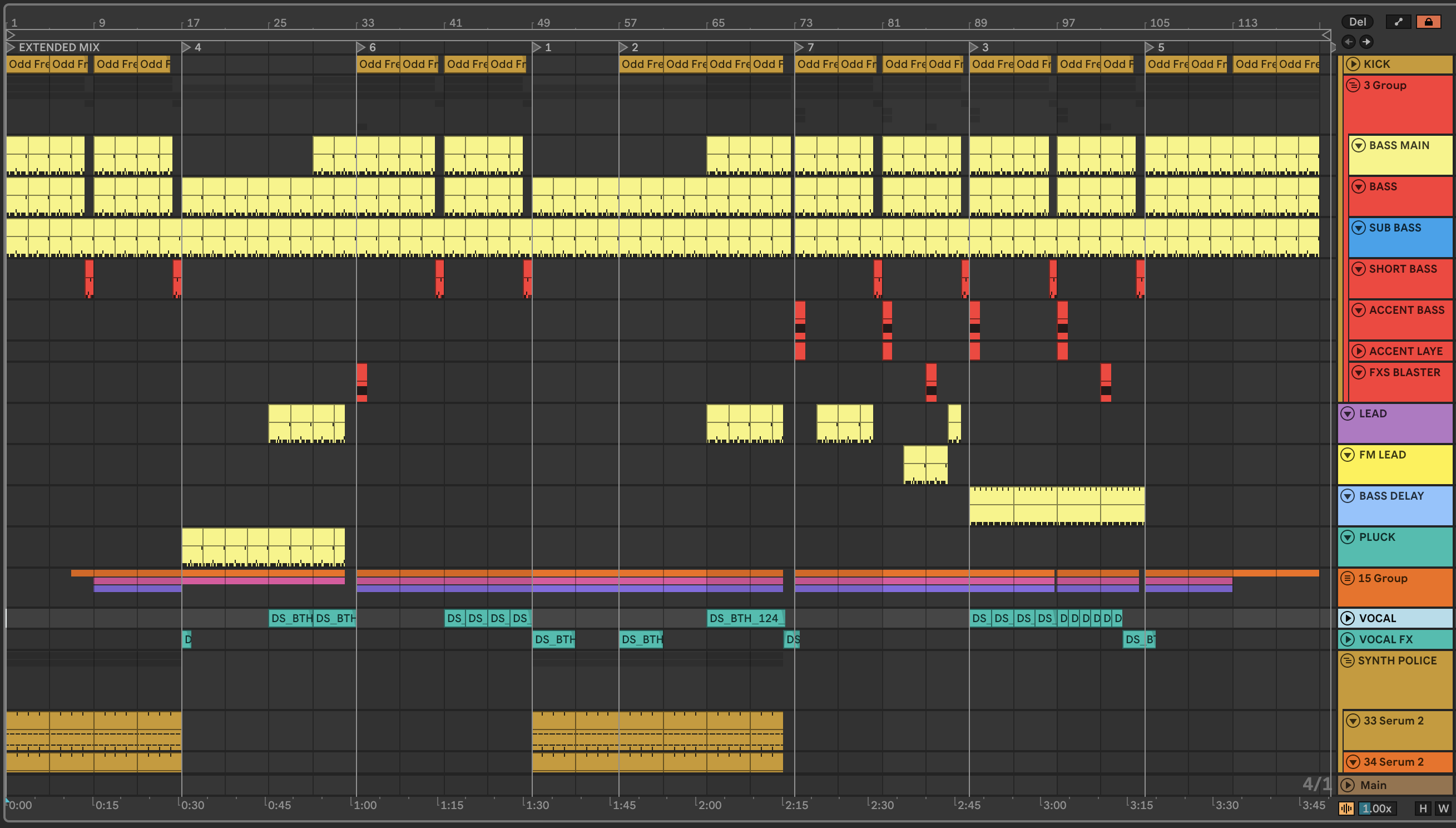Click the H optimize height button
The image size is (1456, 828).
point(1423,808)
